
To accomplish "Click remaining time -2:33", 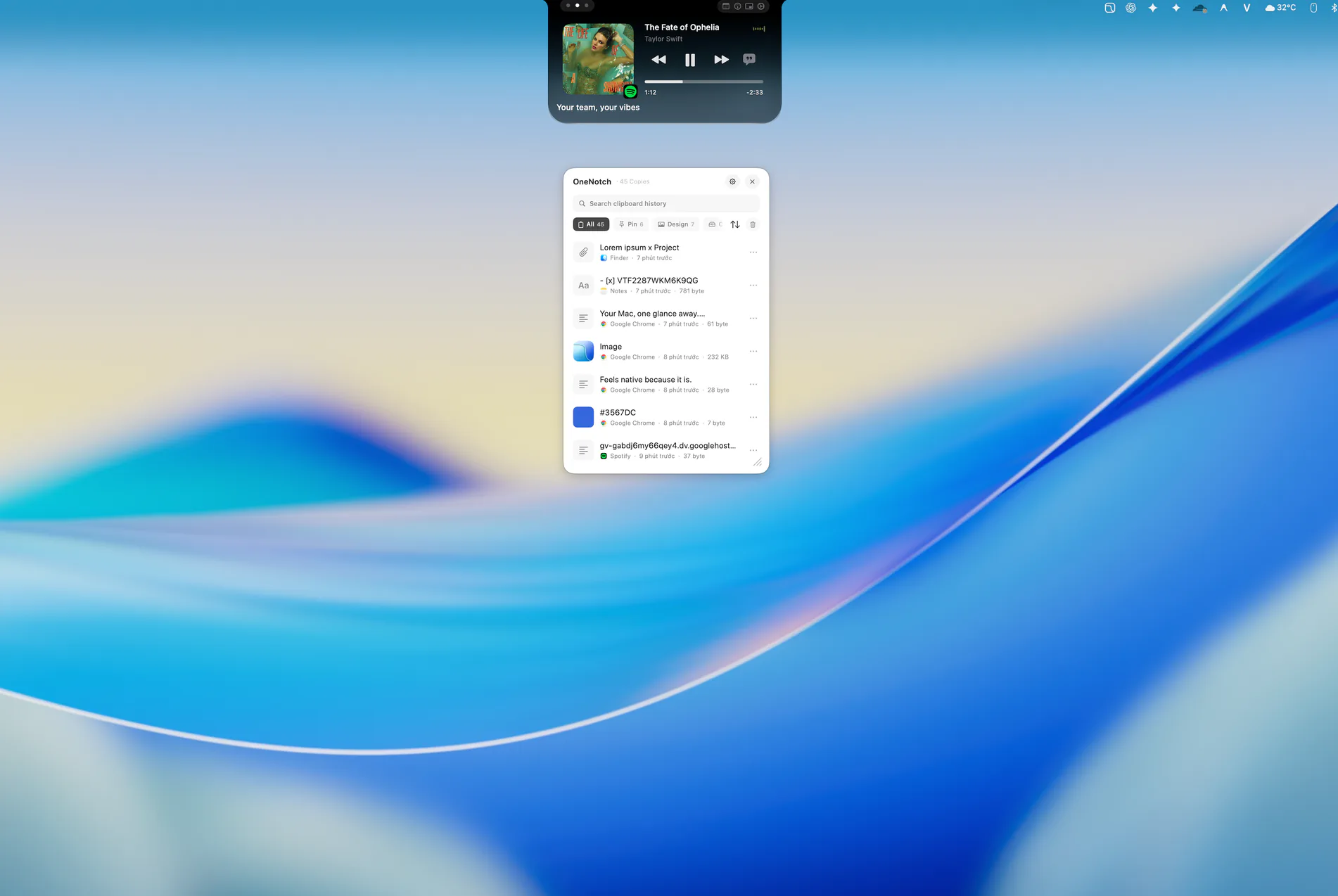I will pos(754,92).
